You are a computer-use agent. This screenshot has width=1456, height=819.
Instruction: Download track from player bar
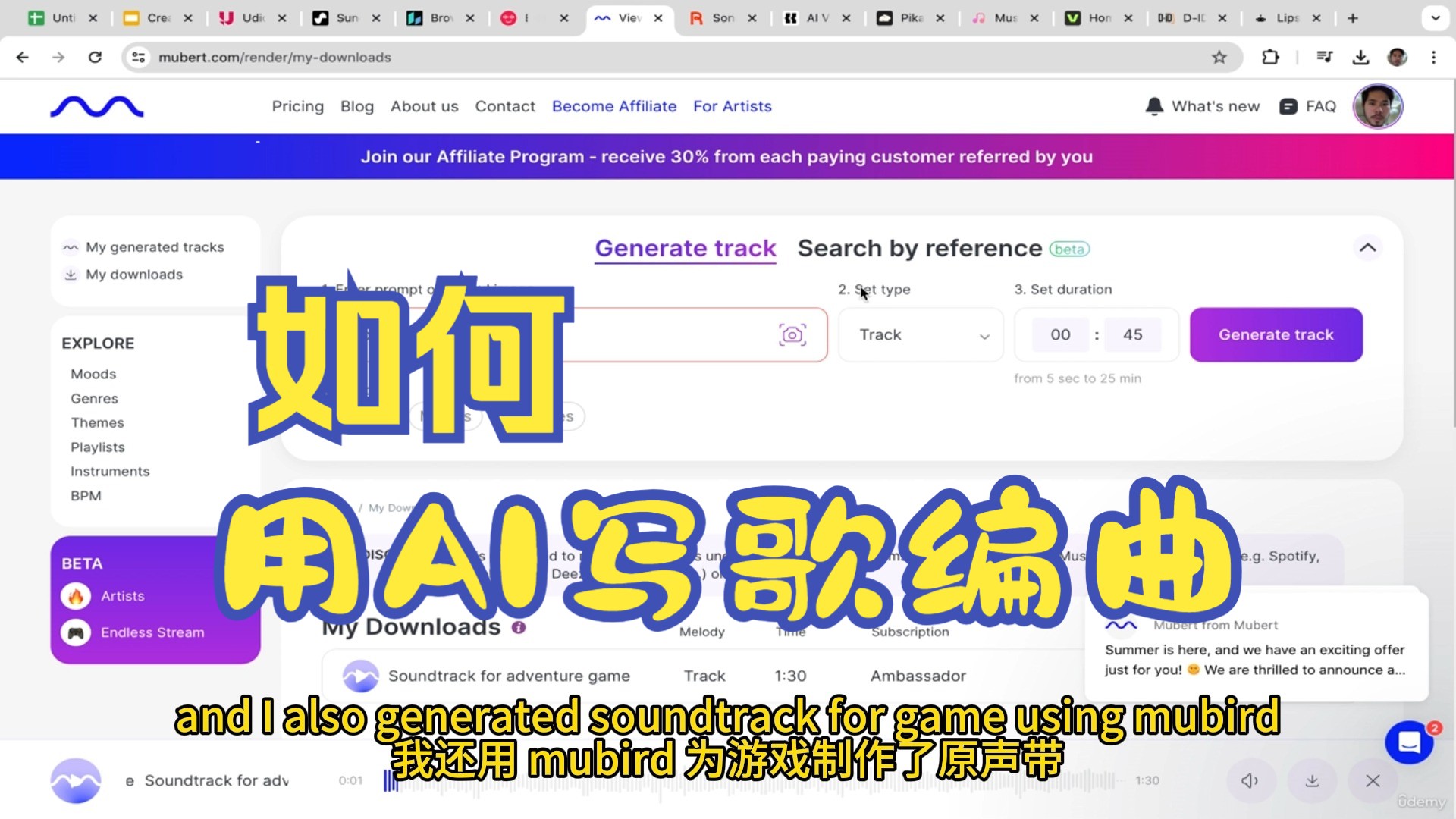coord(1312,780)
